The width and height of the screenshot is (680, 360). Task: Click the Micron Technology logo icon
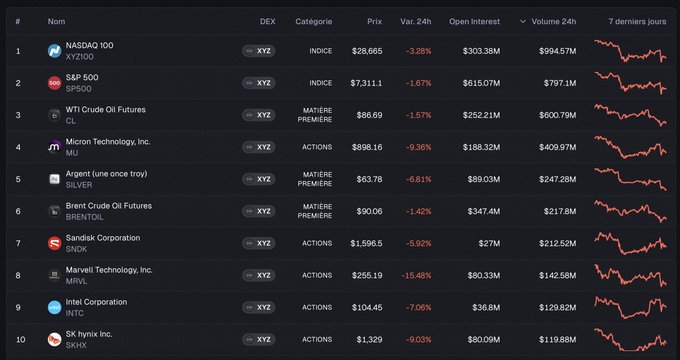pyautogui.click(x=54, y=147)
